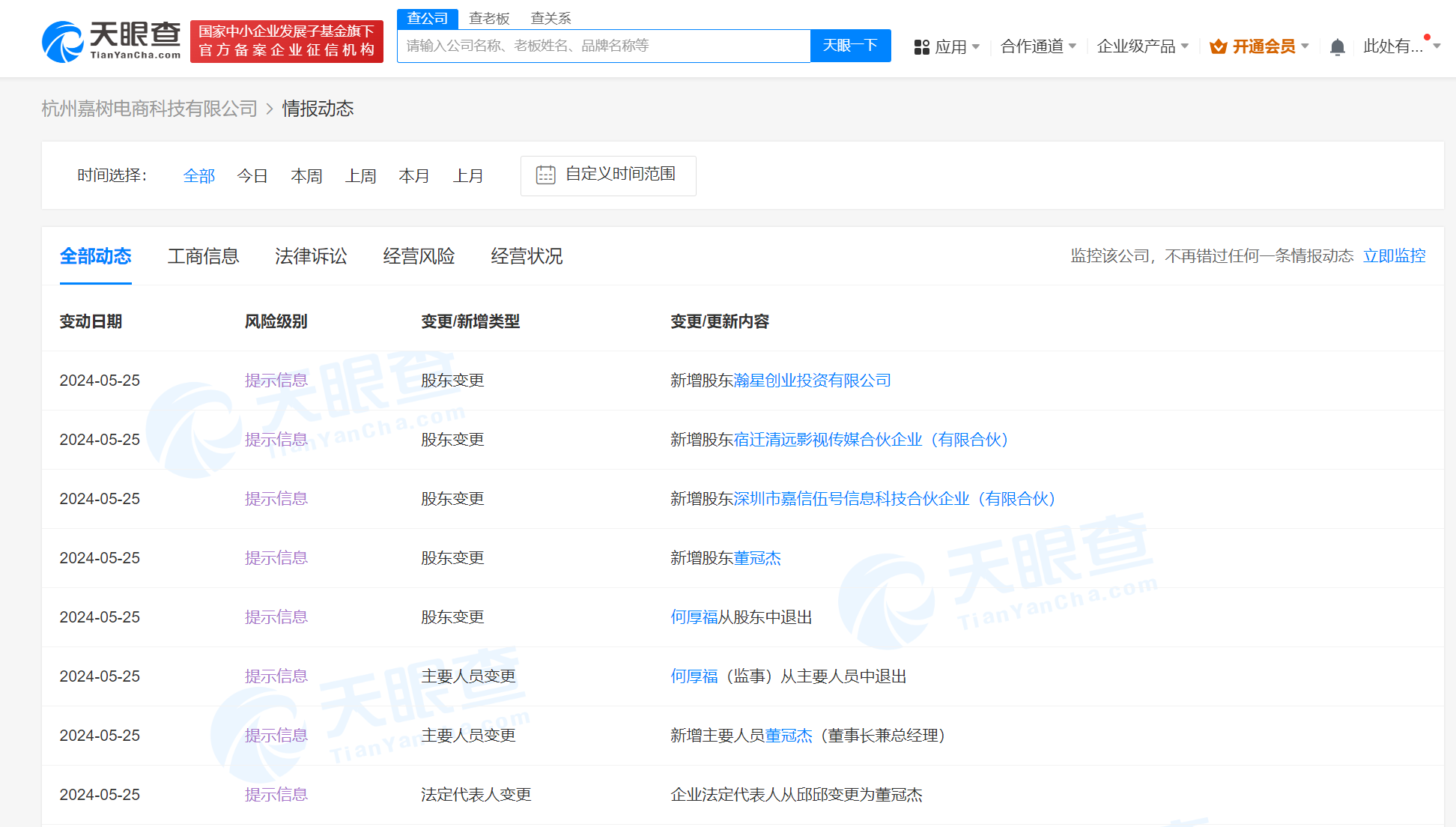Open the notification bell icon

click(1338, 46)
